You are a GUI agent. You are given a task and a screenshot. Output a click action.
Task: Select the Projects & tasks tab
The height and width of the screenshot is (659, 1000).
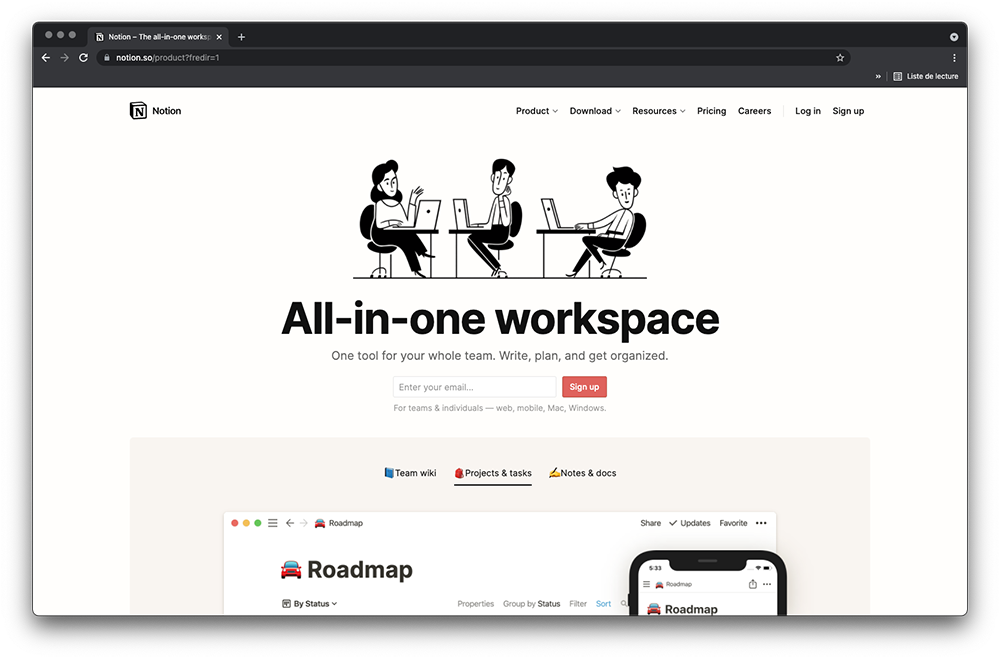coord(492,473)
